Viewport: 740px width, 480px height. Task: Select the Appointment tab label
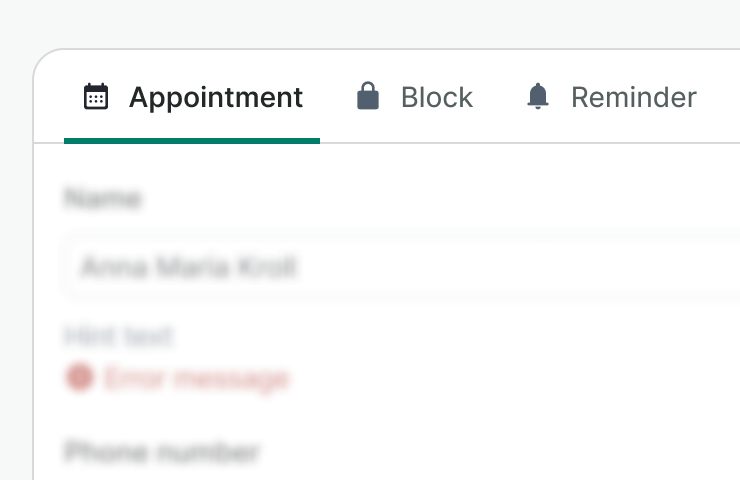point(215,97)
